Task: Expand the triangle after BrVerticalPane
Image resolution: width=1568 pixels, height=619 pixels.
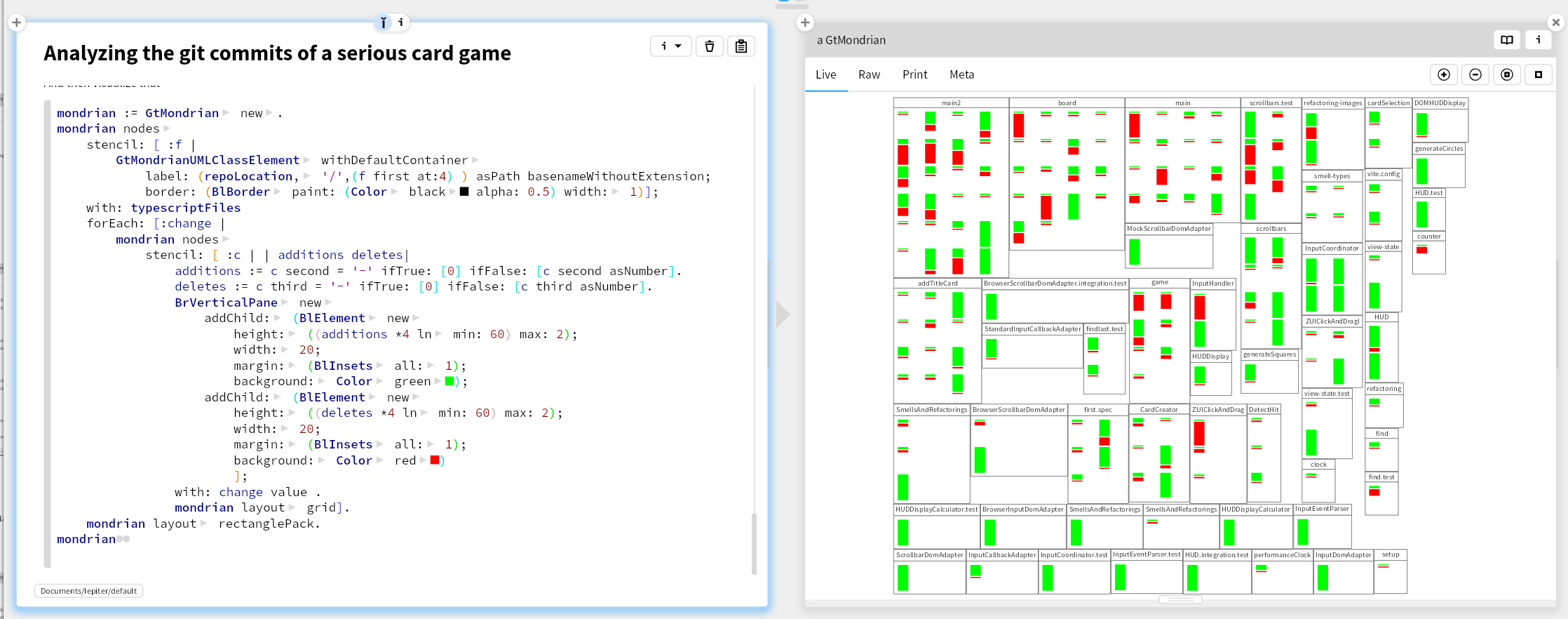Action: click(285, 302)
